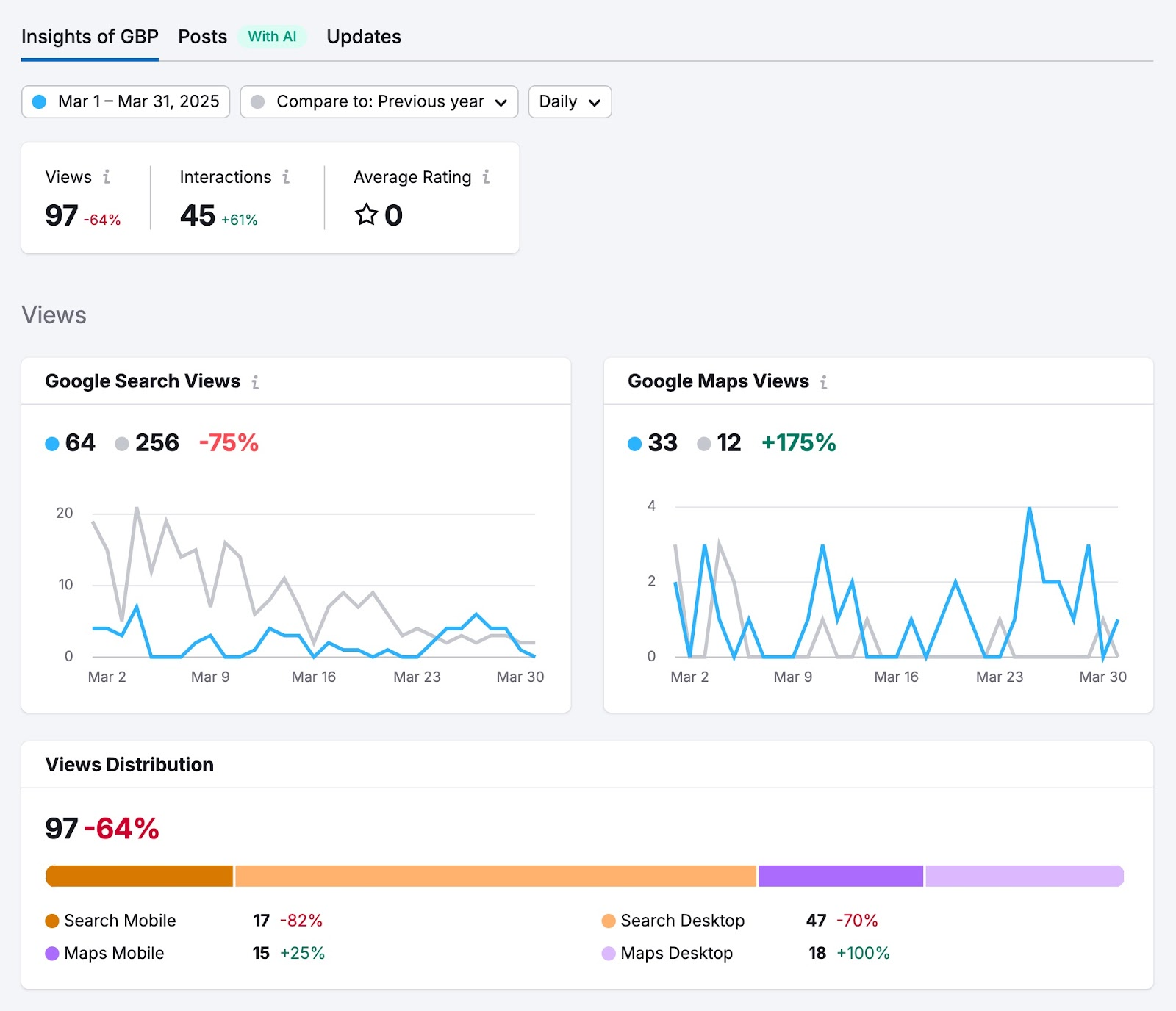The image size is (1176, 1011).
Task: Click the star icon under Average Rating
Action: click(x=365, y=215)
